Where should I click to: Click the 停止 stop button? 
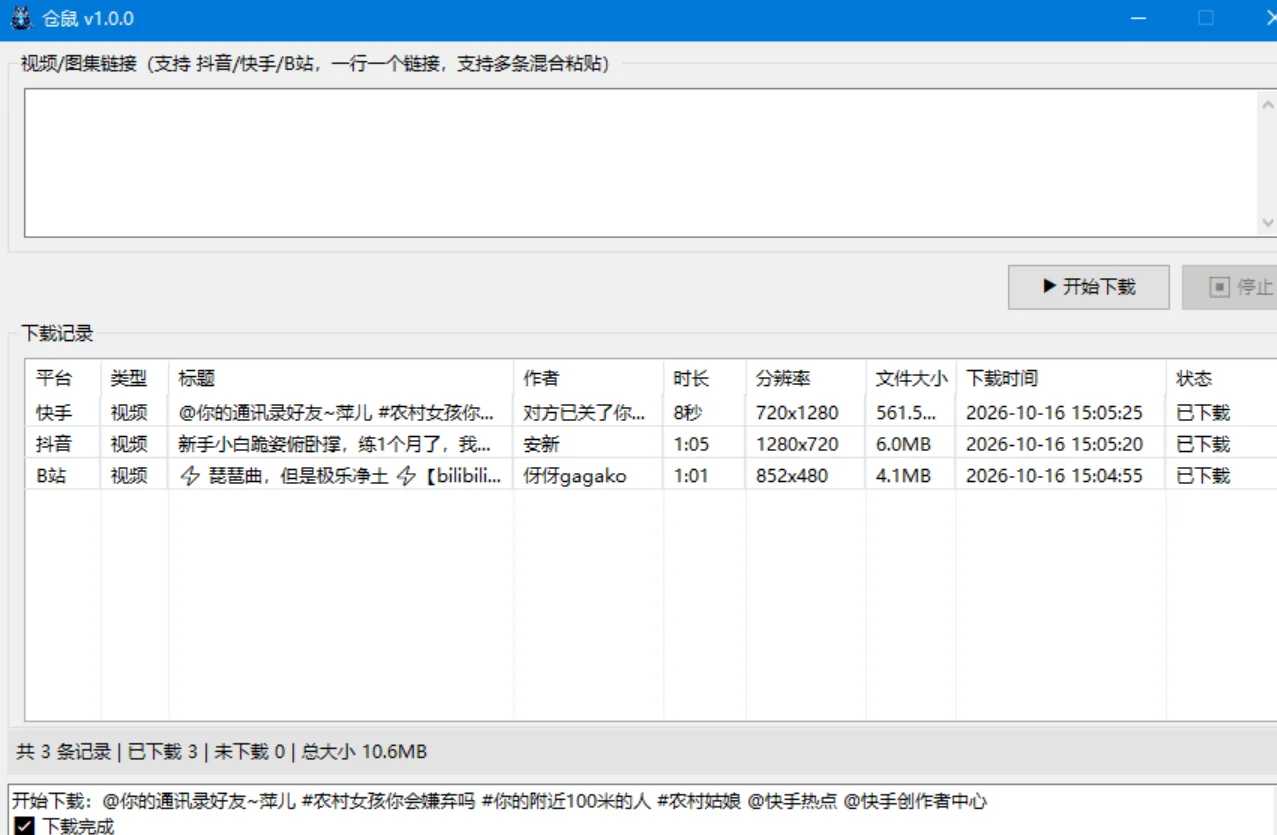tap(1232, 287)
